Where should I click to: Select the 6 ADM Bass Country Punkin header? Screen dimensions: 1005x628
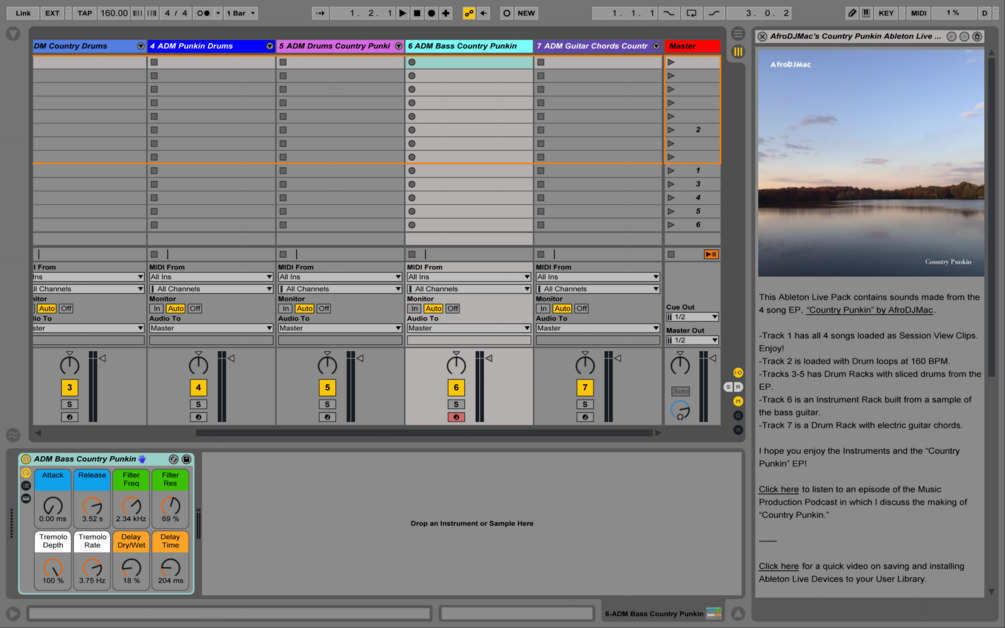coord(469,46)
